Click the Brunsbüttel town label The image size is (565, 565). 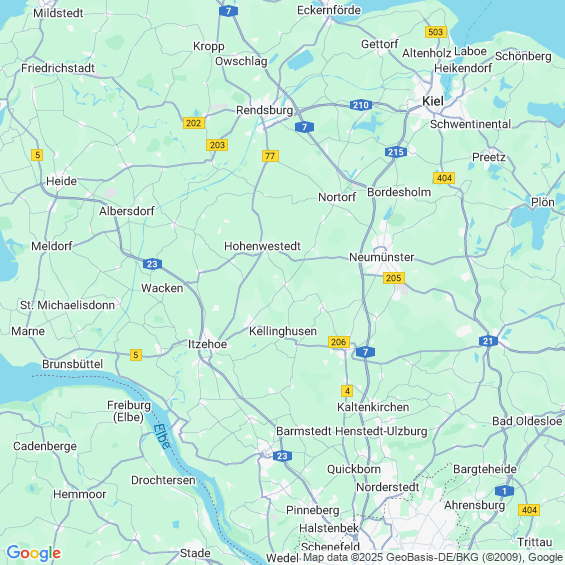73,364
